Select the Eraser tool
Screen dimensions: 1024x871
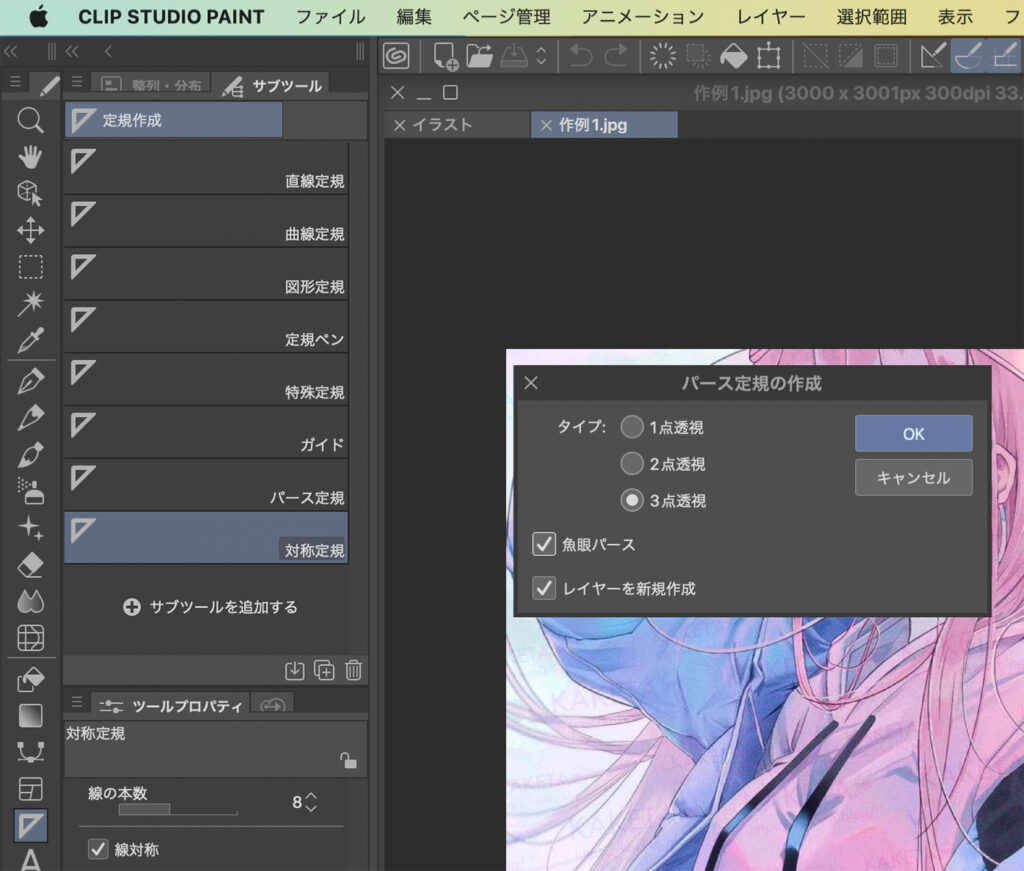click(x=30, y=565)
